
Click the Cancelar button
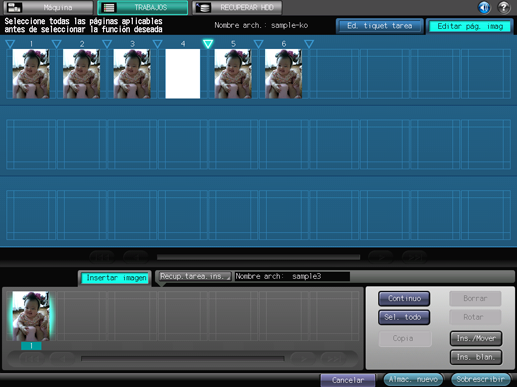click(348, 380)
